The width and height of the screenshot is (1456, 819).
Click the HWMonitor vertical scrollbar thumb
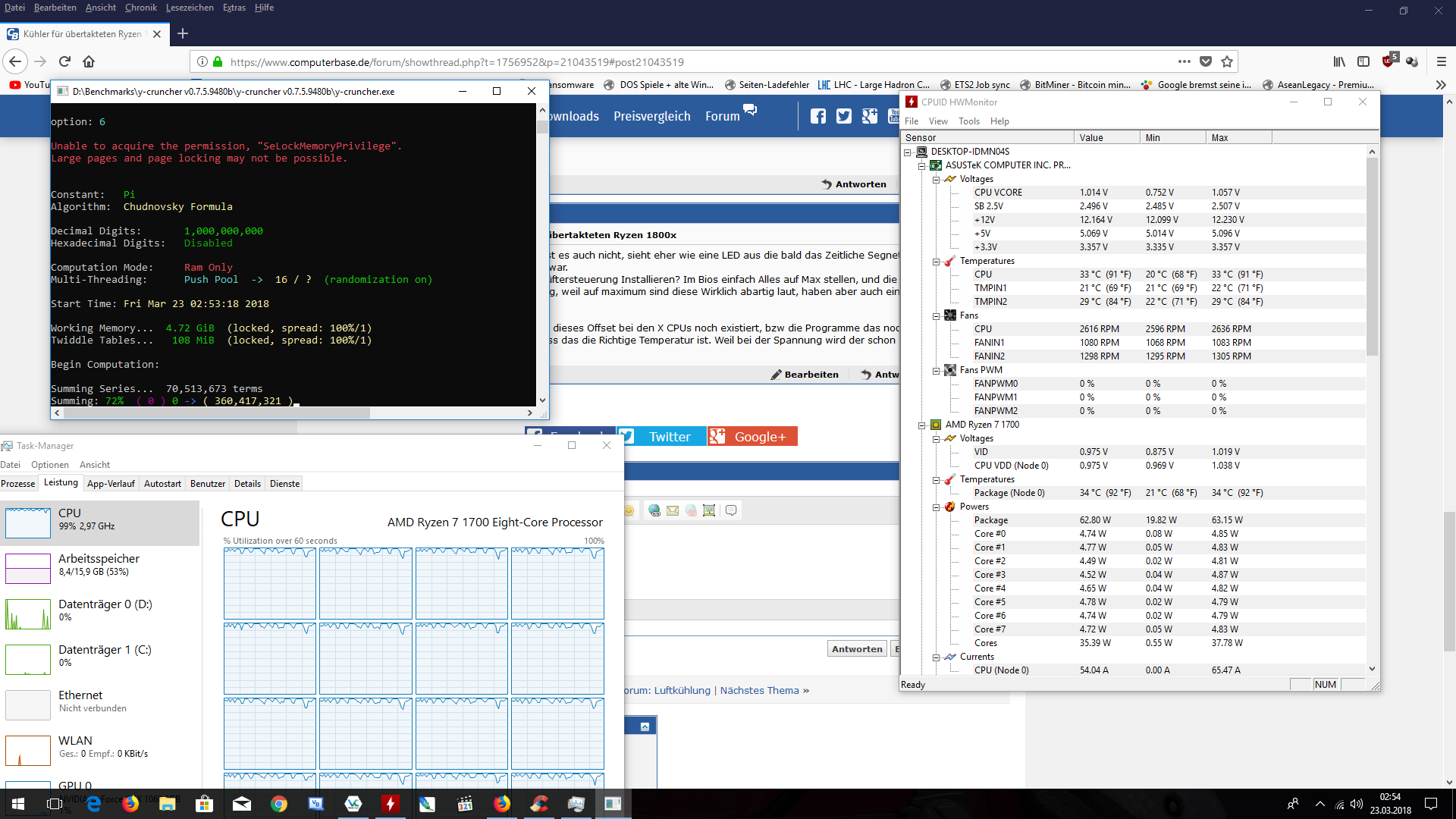pos(1372,258)
